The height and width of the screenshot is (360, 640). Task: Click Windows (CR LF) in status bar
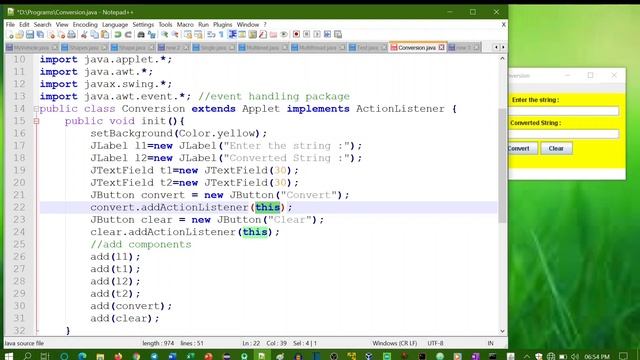tap(395, 343)
